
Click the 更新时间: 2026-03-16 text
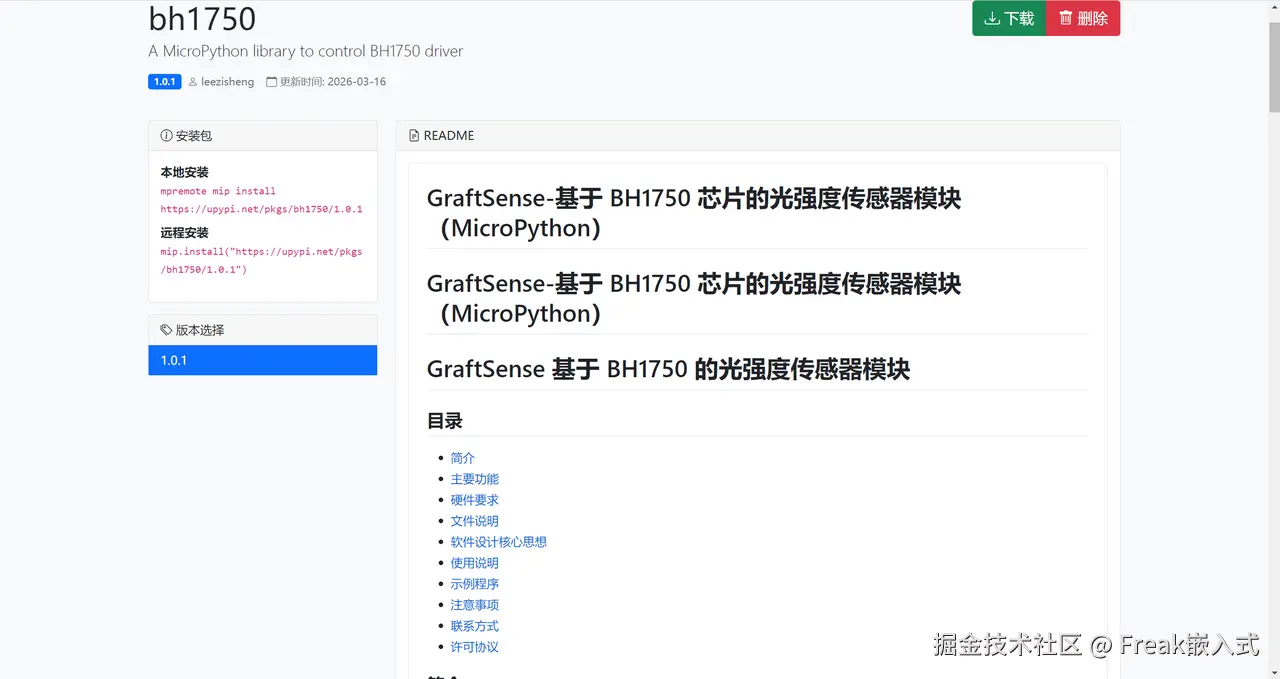pos(333,82)
